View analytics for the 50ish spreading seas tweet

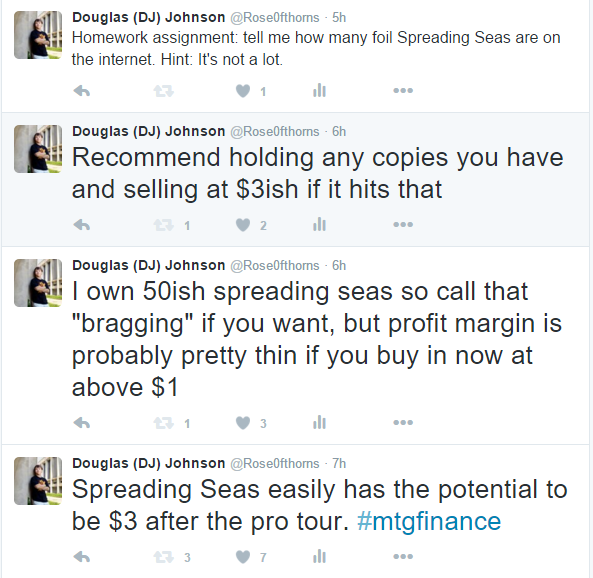click(x=320, y=422)
